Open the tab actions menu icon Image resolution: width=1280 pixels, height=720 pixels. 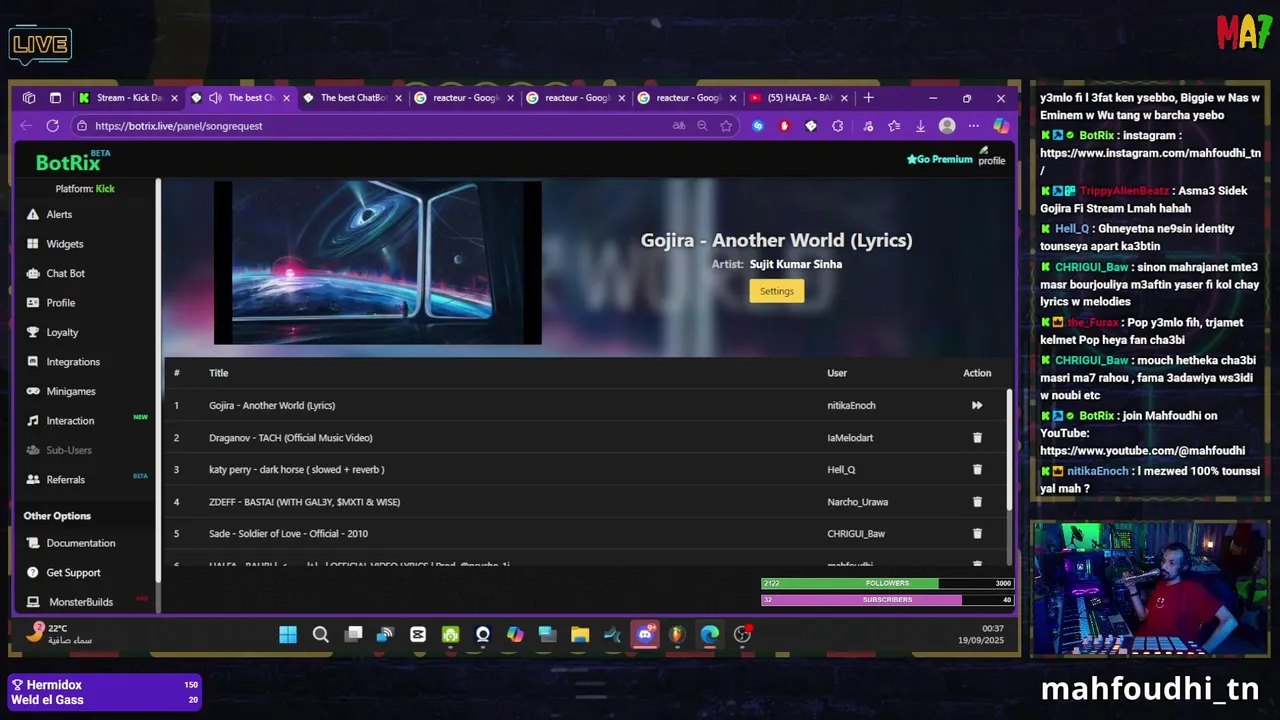pyautogui.click(x=55, y=98)
